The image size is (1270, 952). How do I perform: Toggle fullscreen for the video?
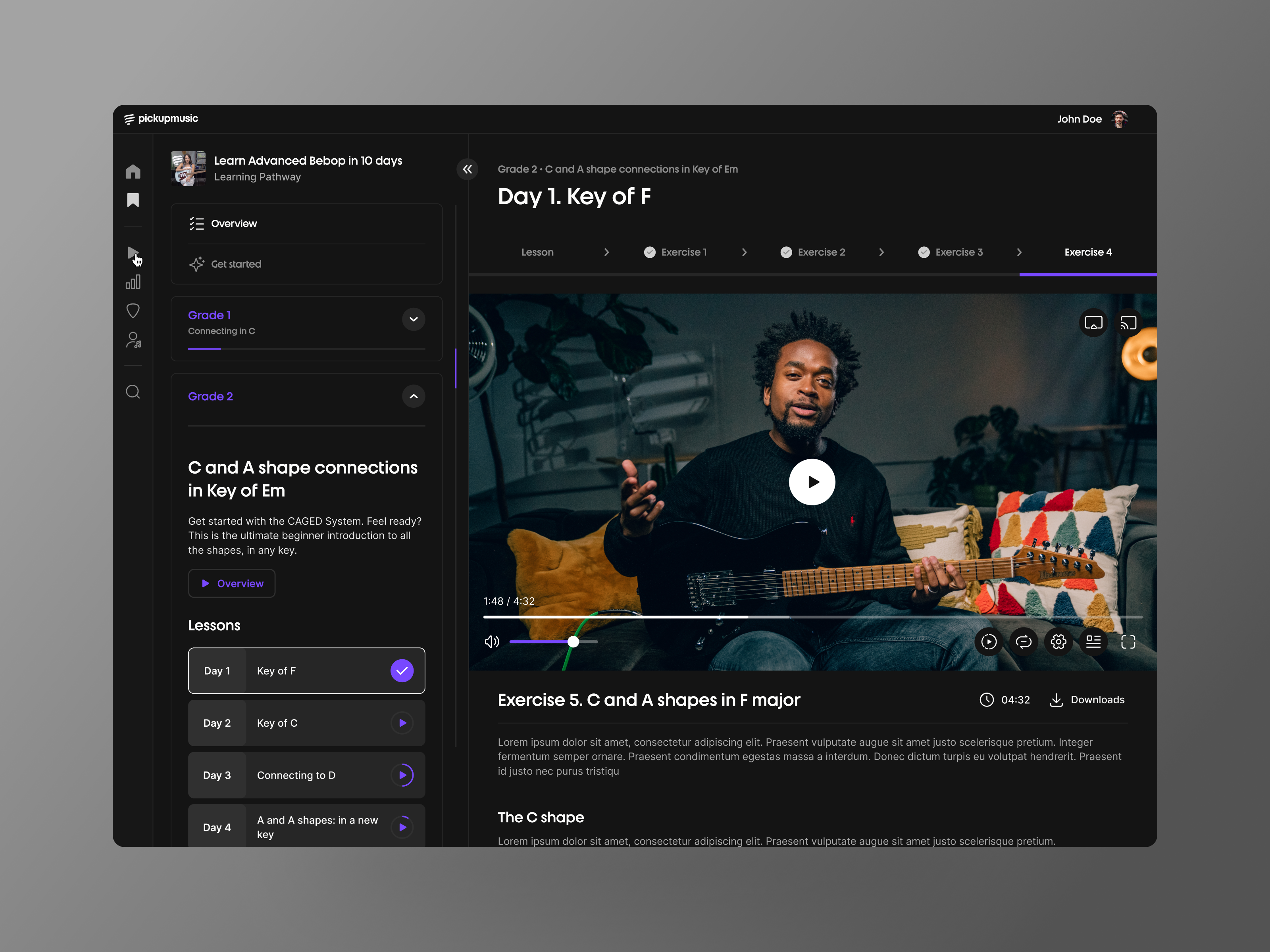(x=1128, y=641)
